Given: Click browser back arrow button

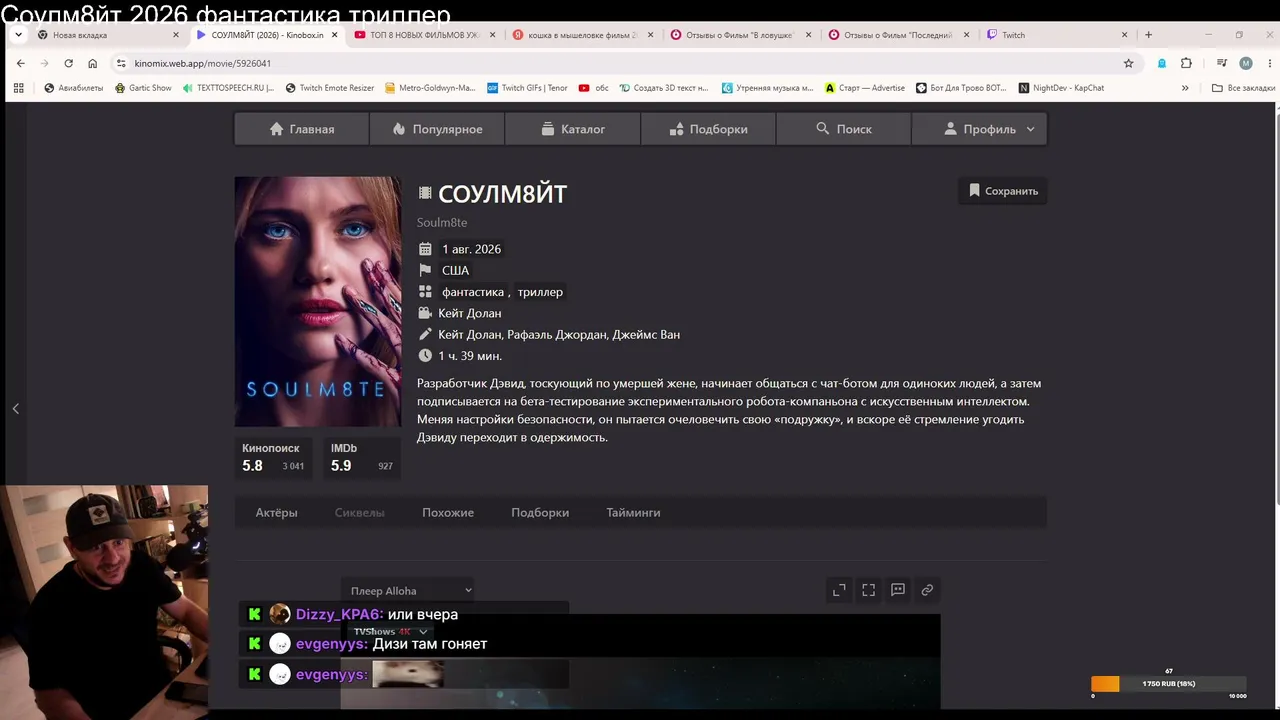Looking at the screenshot, I should coord(20,63).
